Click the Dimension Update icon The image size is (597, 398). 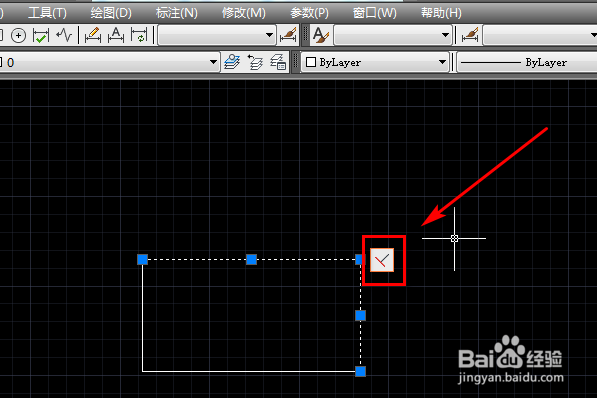point(139,35)
